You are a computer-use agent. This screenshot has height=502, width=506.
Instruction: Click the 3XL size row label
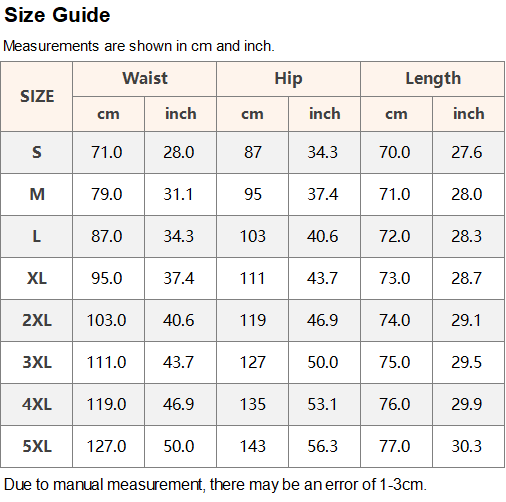tap(37, 362)
